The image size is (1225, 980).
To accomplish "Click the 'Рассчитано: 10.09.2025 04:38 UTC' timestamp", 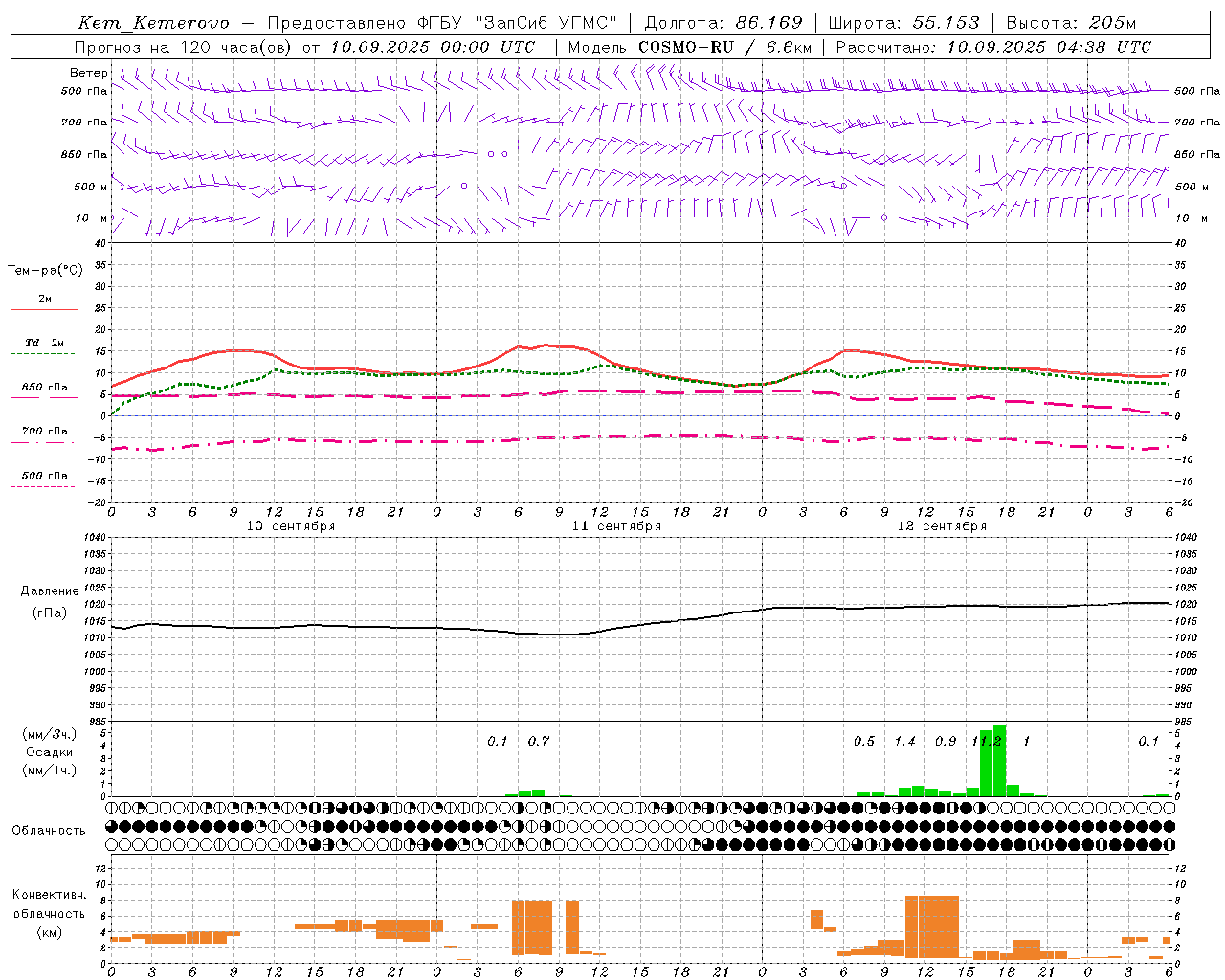I will 993,47.
